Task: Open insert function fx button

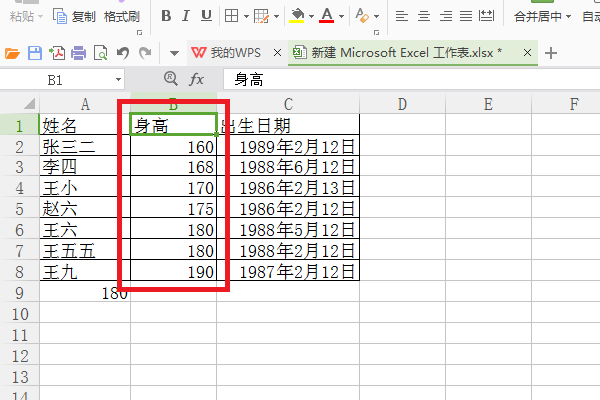Action: pos(196,80)
